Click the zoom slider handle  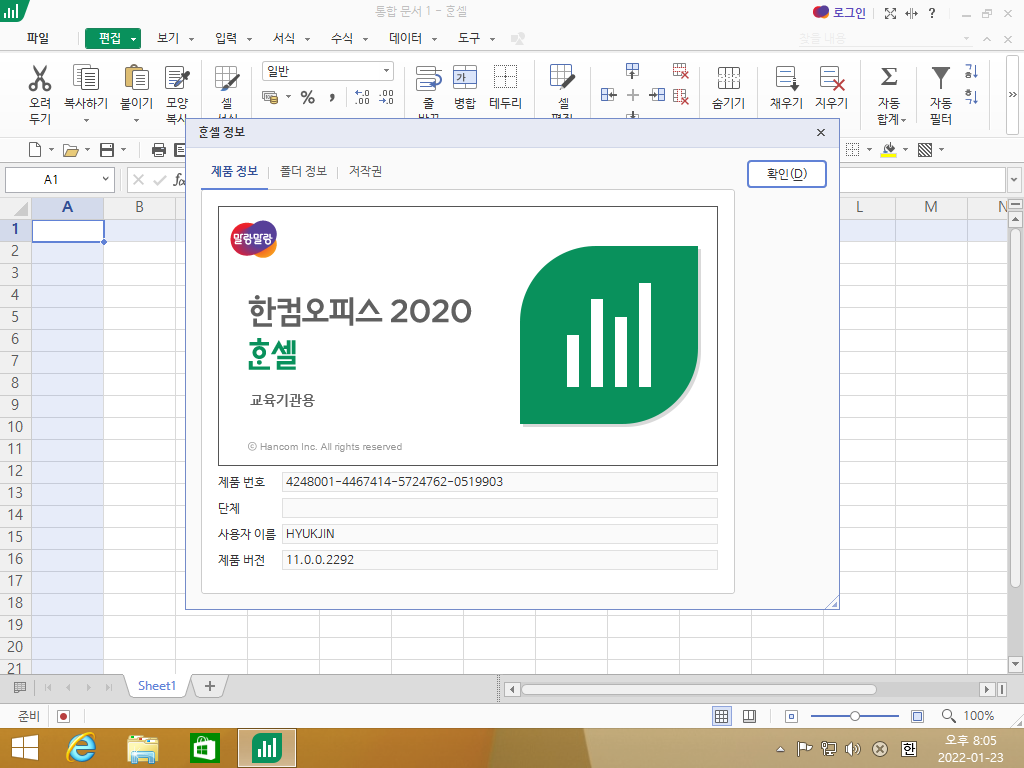coord(854,716)
